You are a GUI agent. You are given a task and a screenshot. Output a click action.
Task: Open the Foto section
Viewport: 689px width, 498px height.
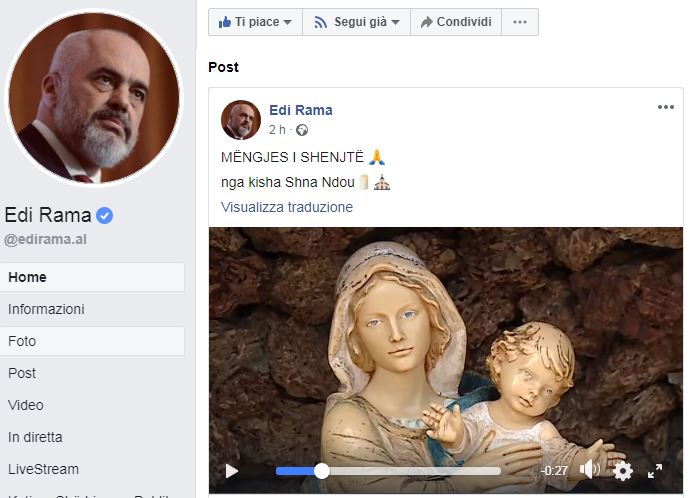point(22,341)
